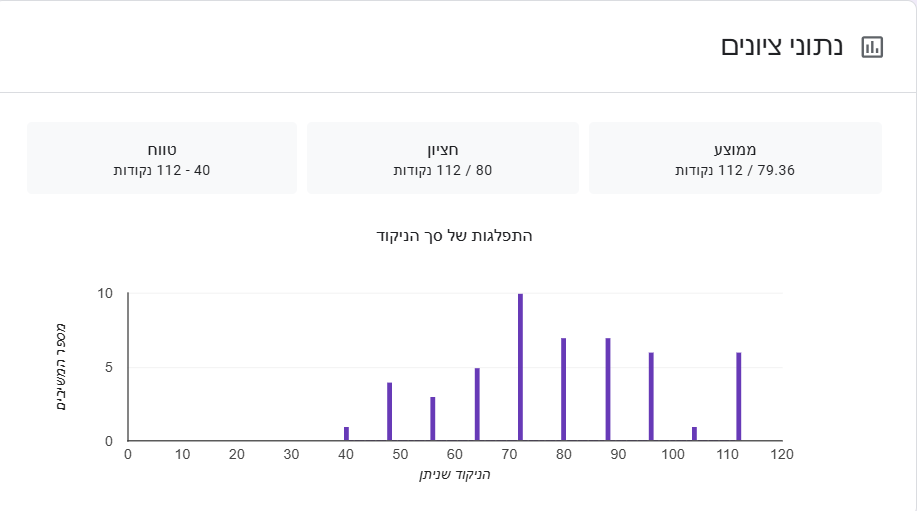Select the טווח range score card
This screenshot has width=917, height=511.
click(162, 158)
